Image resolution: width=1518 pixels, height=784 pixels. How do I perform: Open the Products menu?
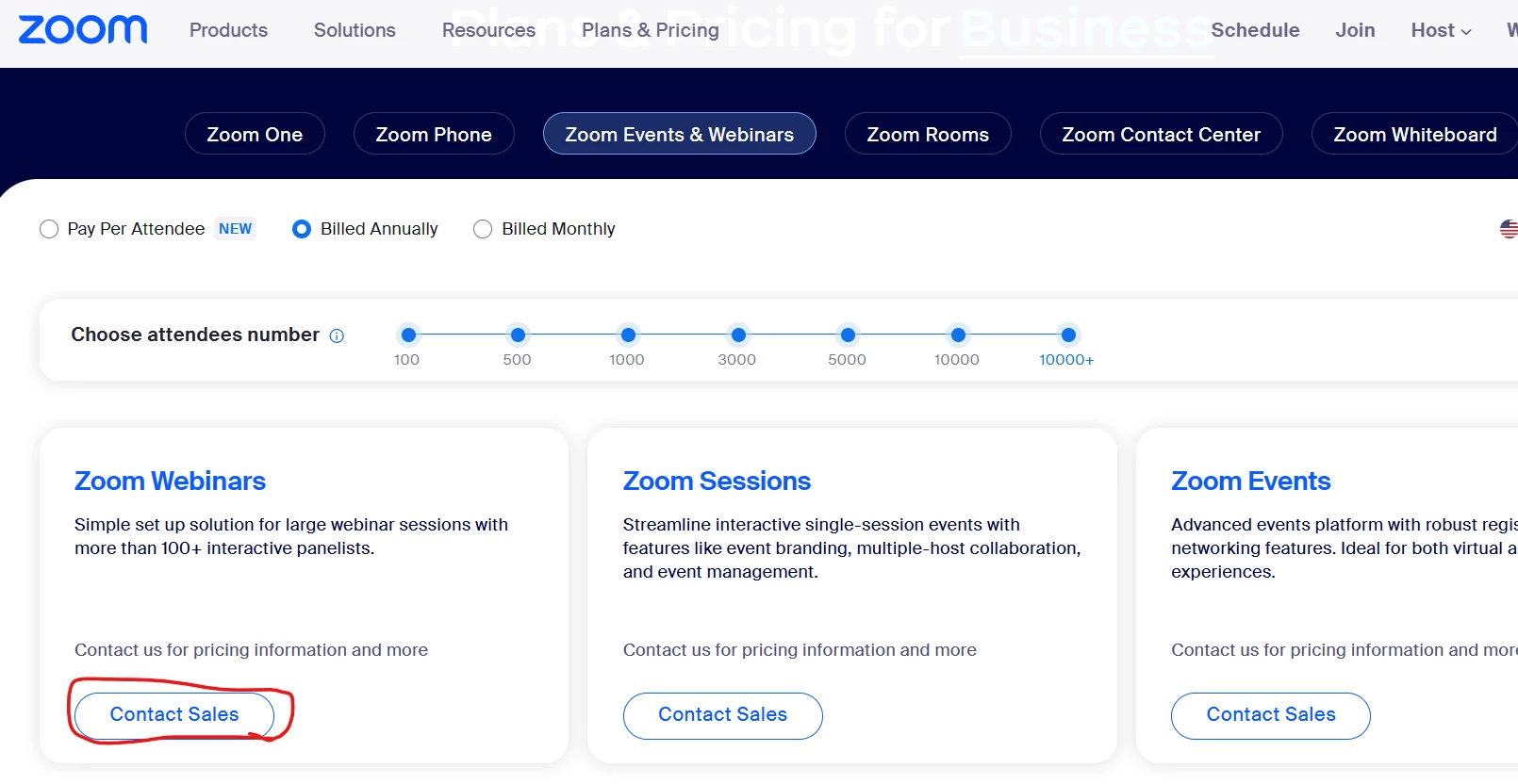228,30
